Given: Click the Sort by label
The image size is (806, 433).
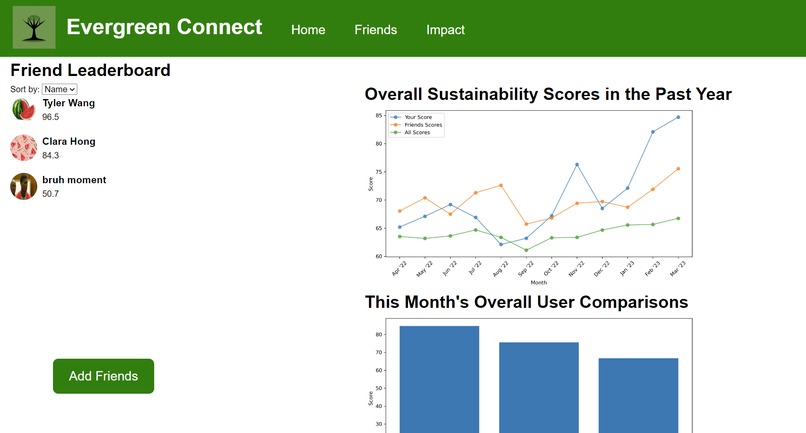Looking at the screenshot, I should click(x=25, y=89).
